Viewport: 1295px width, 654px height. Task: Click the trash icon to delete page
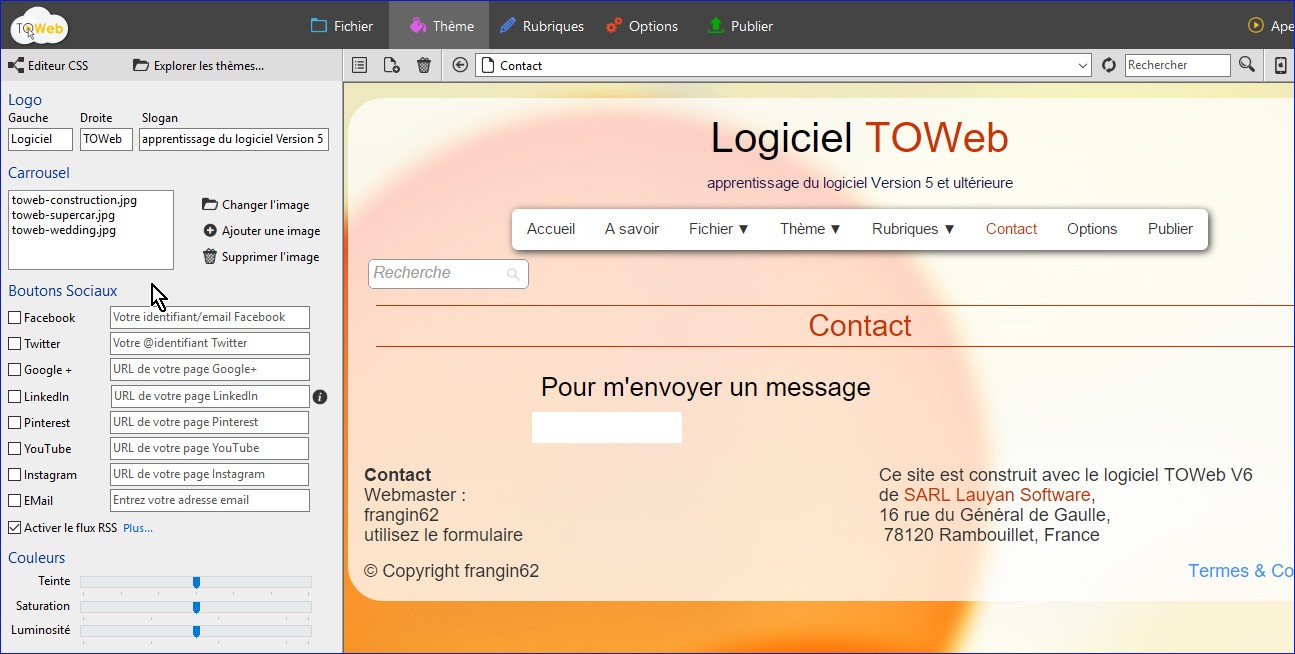click(424, 65)
